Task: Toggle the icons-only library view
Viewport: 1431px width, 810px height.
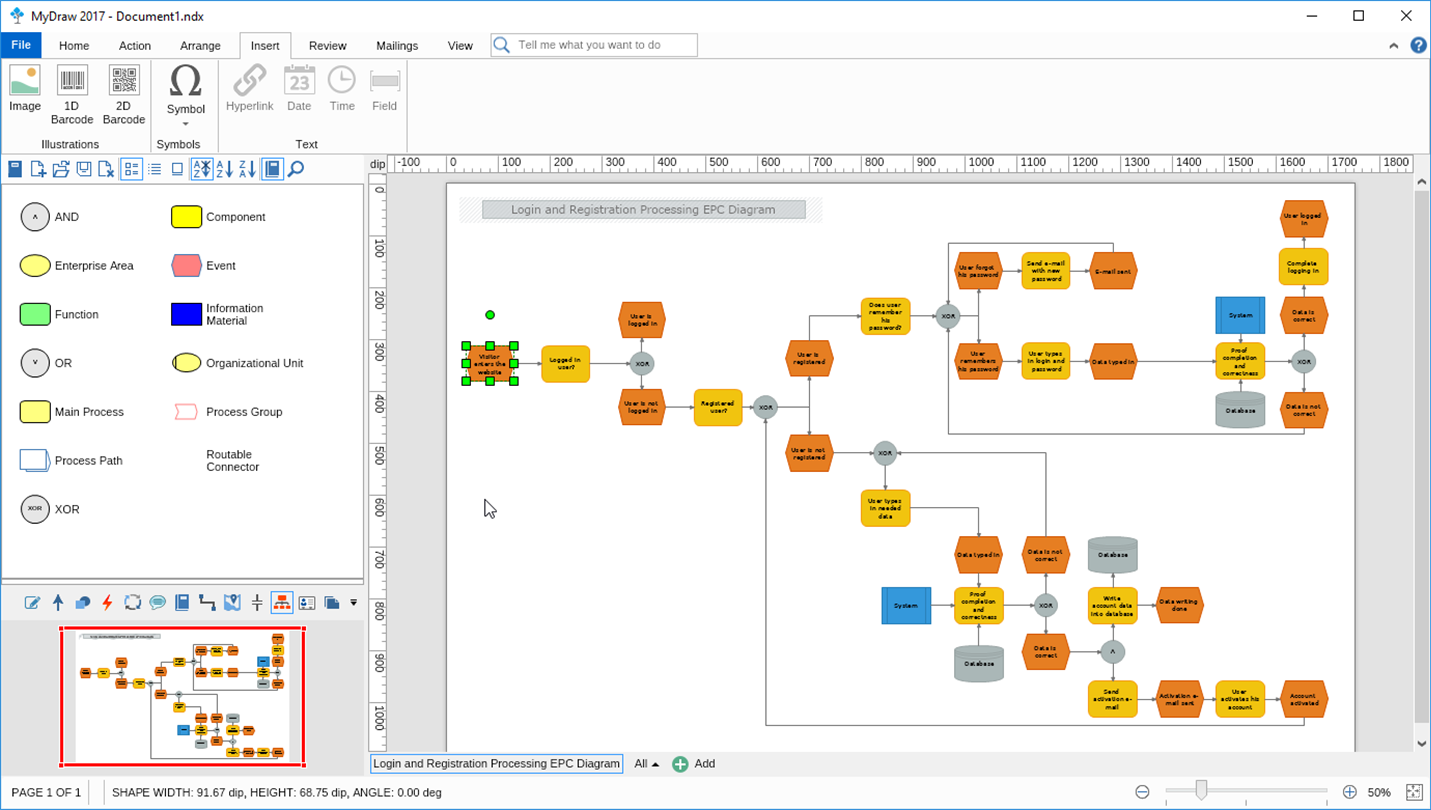Action: point(178,169)
